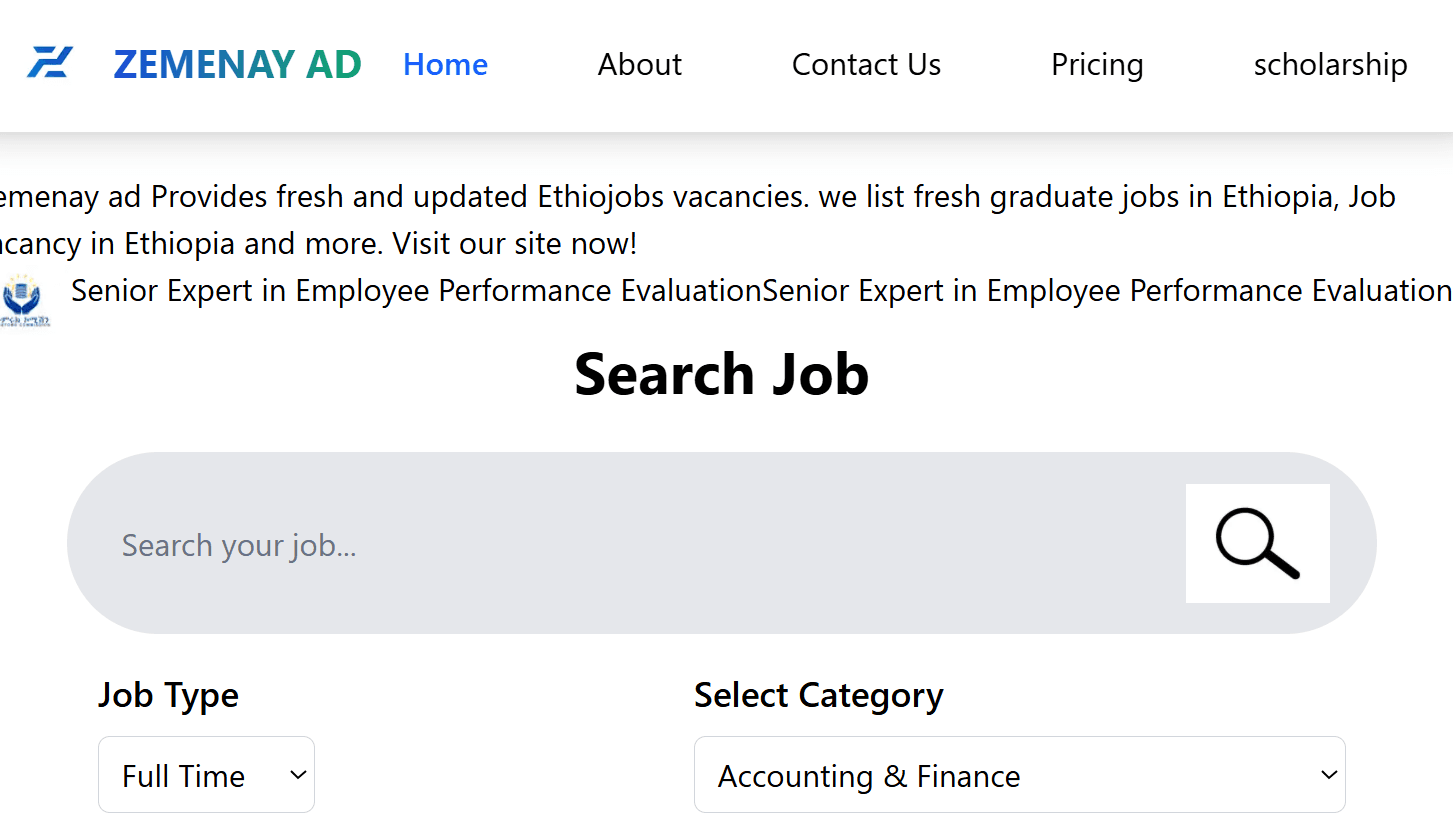Expand the Full Time selector chevron
This screenshot has width=1453, height=823.
pos(296,774)
